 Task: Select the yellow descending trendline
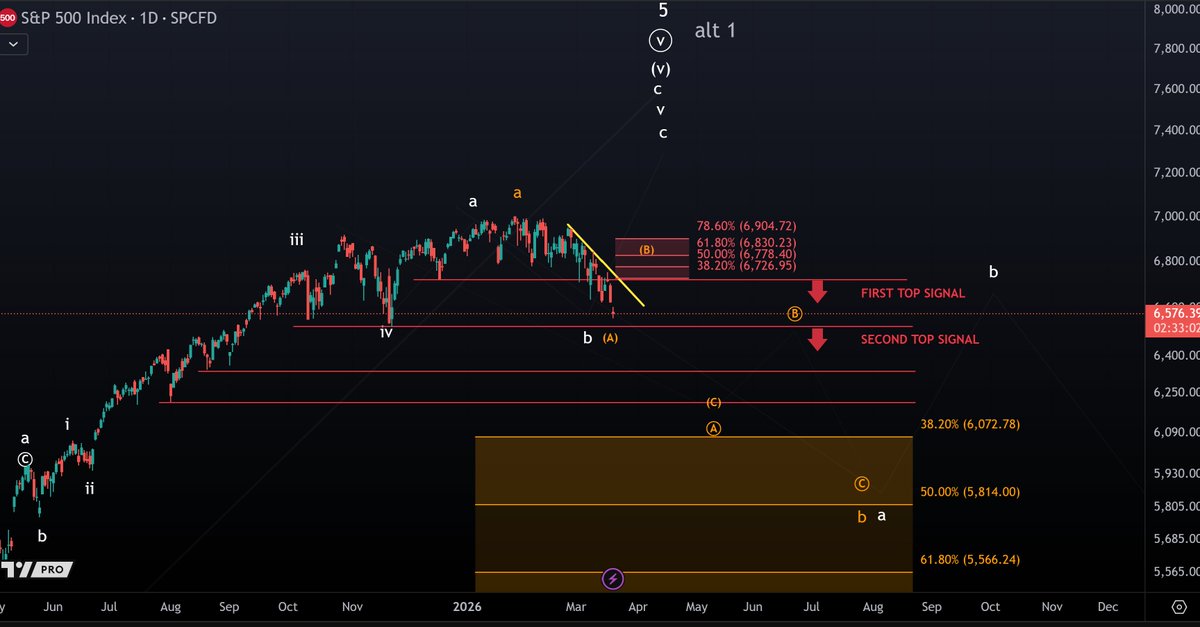pyautogui.click(x=605, y=264)
